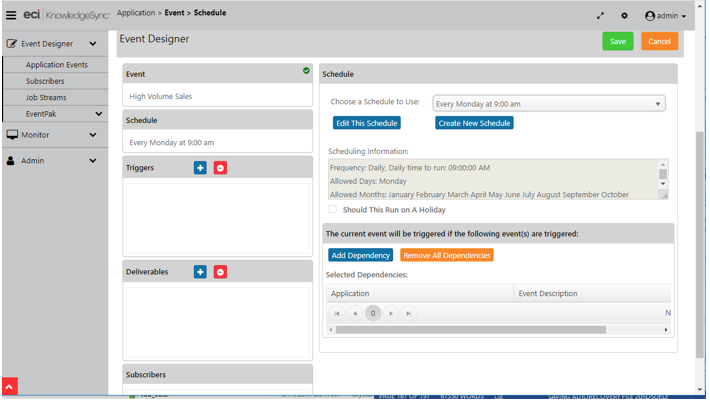The image size is (710, 400).
Task: Select the Monitor sidebar menu
Action: pyautogui.click(x=35, y=135)
